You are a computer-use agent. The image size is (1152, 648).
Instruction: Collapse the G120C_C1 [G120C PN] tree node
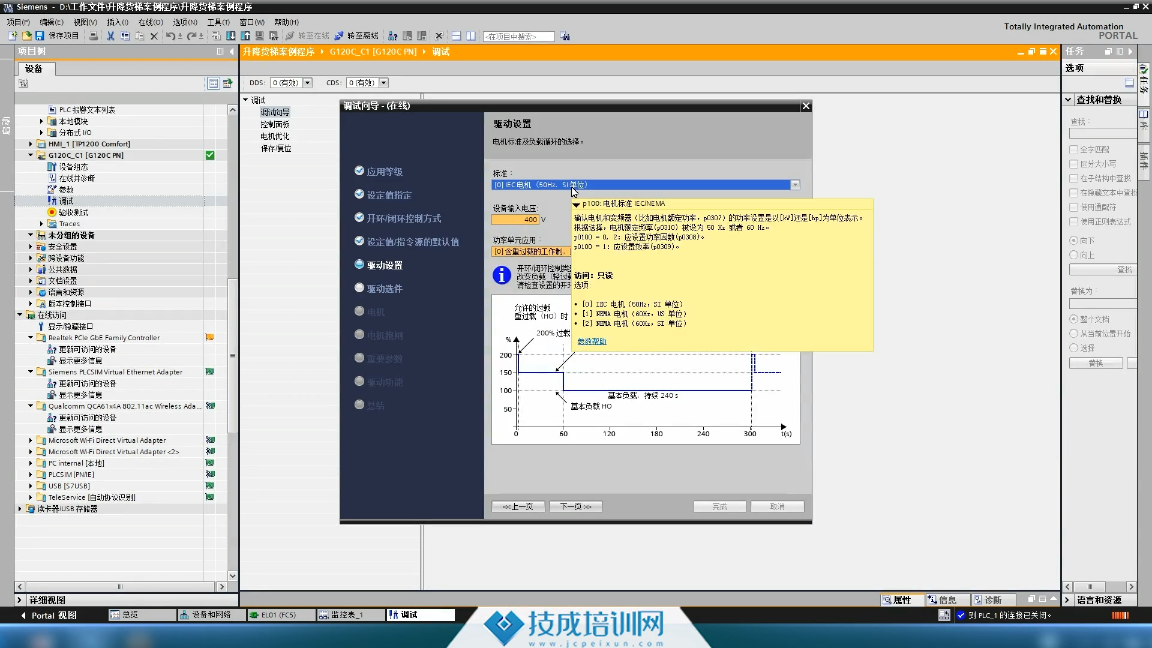coord(31,155)
